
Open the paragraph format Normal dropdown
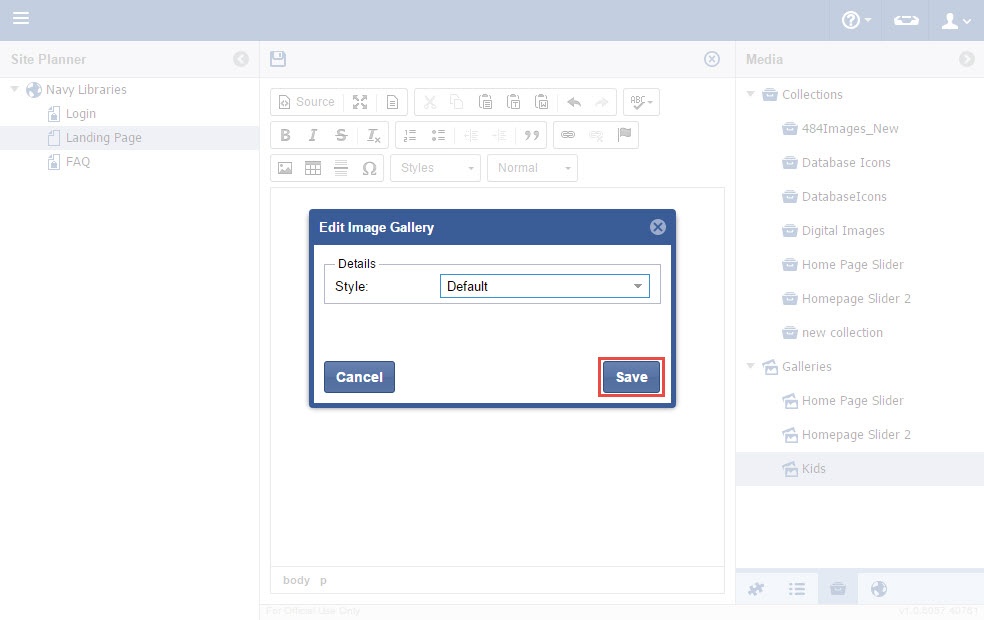pyautogui.click(x=532, y=168)
